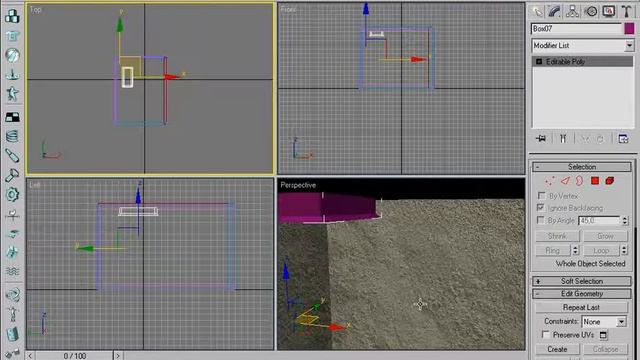
Task: Create a reactor Plane from left toolbar
Action: click(x=12, y=117)
